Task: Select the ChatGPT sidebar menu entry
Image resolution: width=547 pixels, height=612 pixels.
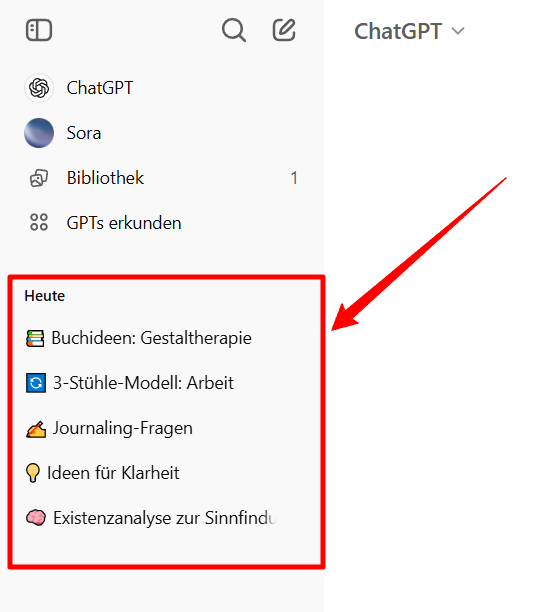Action: click(161, 88)
